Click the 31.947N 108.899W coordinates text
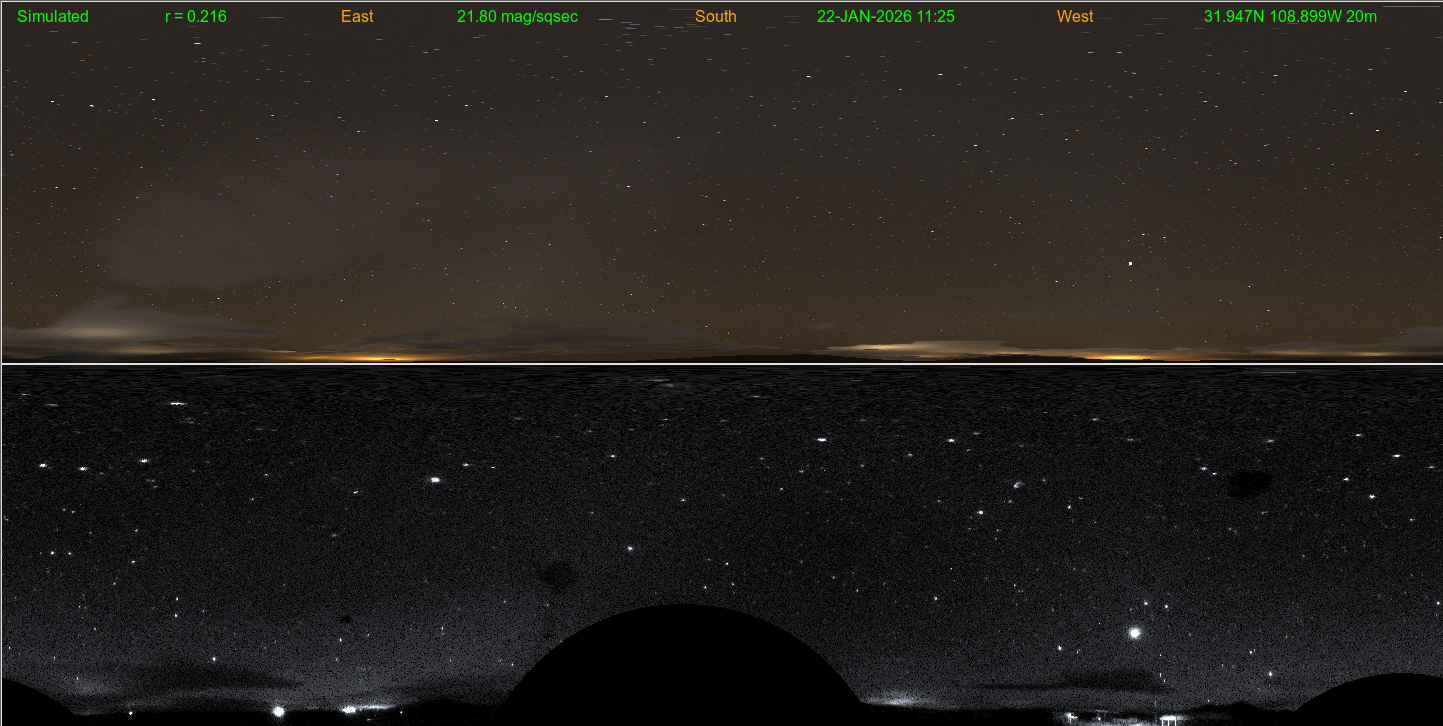Viewport: 1443px width, 726px height. (x=1290, y=17)
